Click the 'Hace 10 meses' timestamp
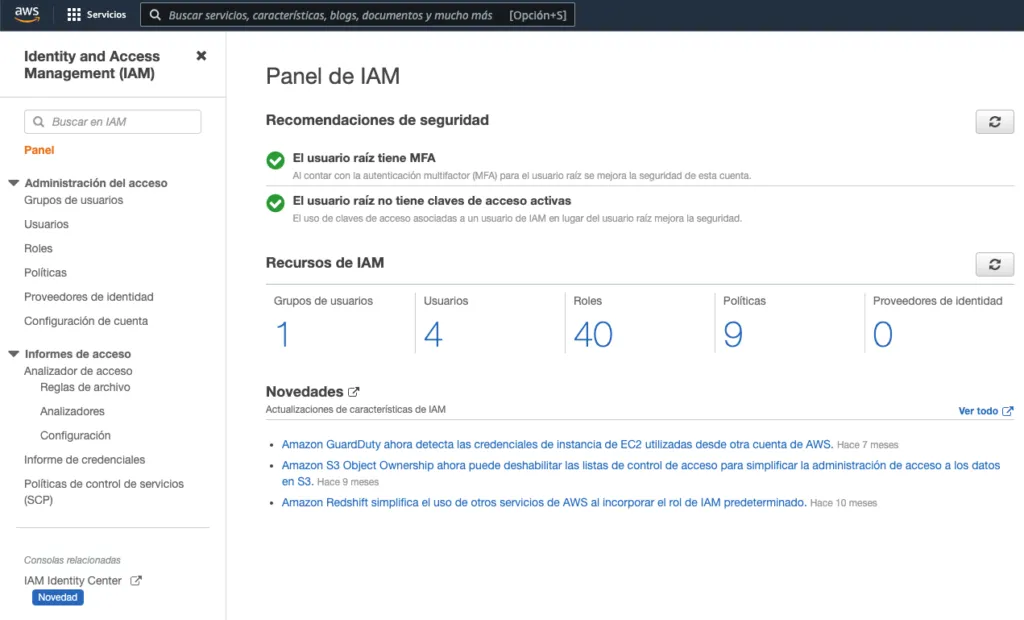The width and height of the screenshot is (1024, 620). [x=844, y=503]
